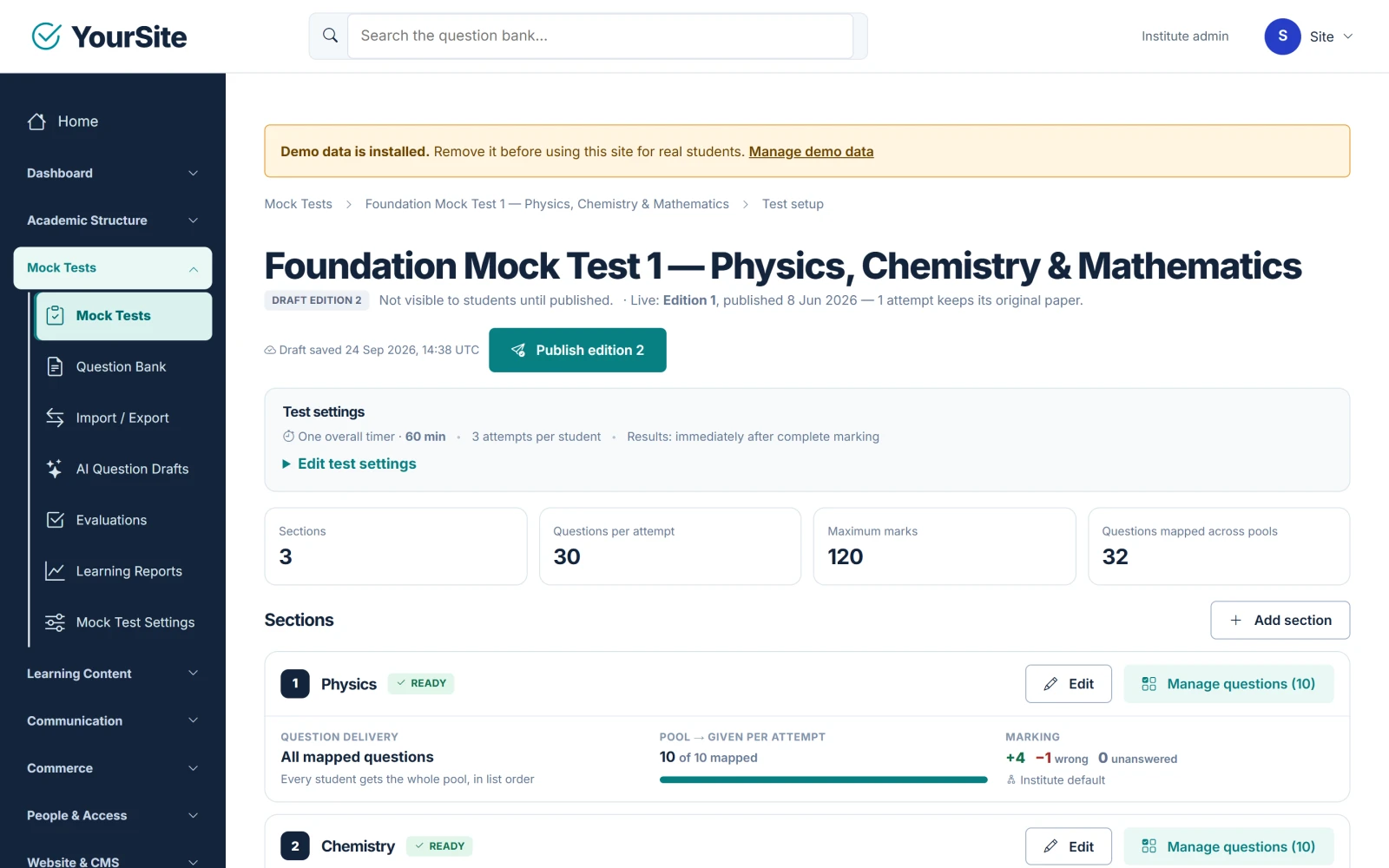Click the clock icon beside One overall timer
The height and width of the screenshot is (868, 1389).
pos(288,437)
